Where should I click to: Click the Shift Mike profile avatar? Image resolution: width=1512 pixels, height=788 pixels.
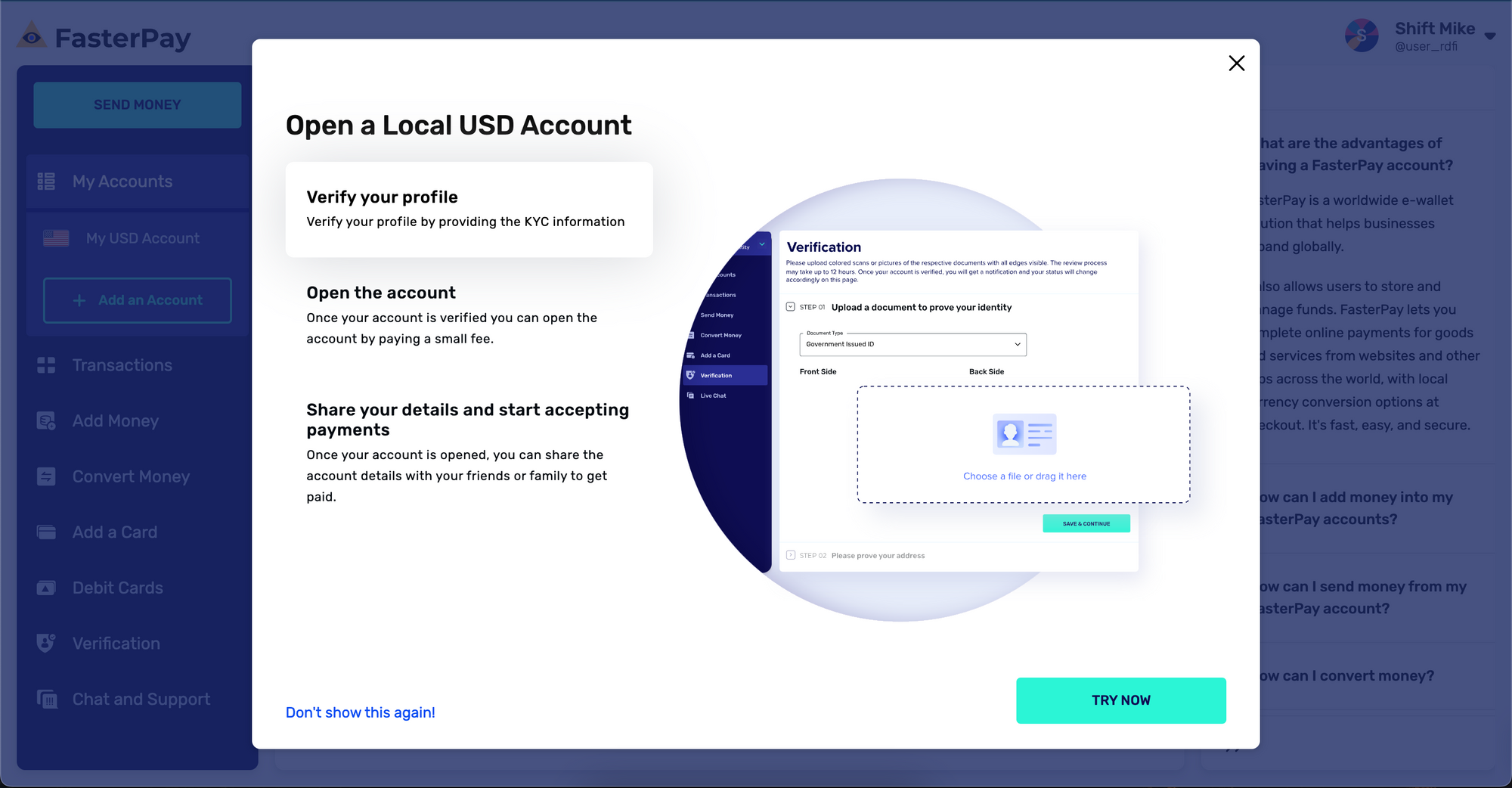click(1362, 36)
